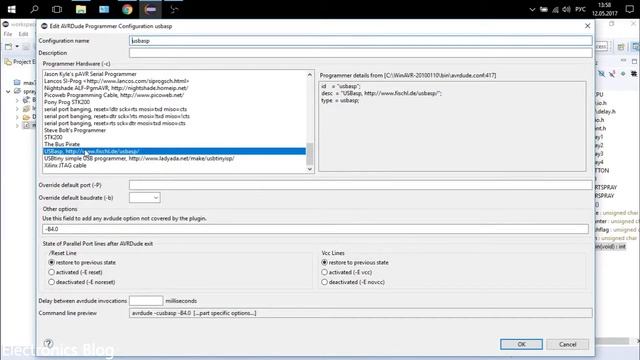Image resolution: width=640 pixels, height=360 pixels.
Task: Select Reset Line restore to previous state
Action: [x=51, y=262]
